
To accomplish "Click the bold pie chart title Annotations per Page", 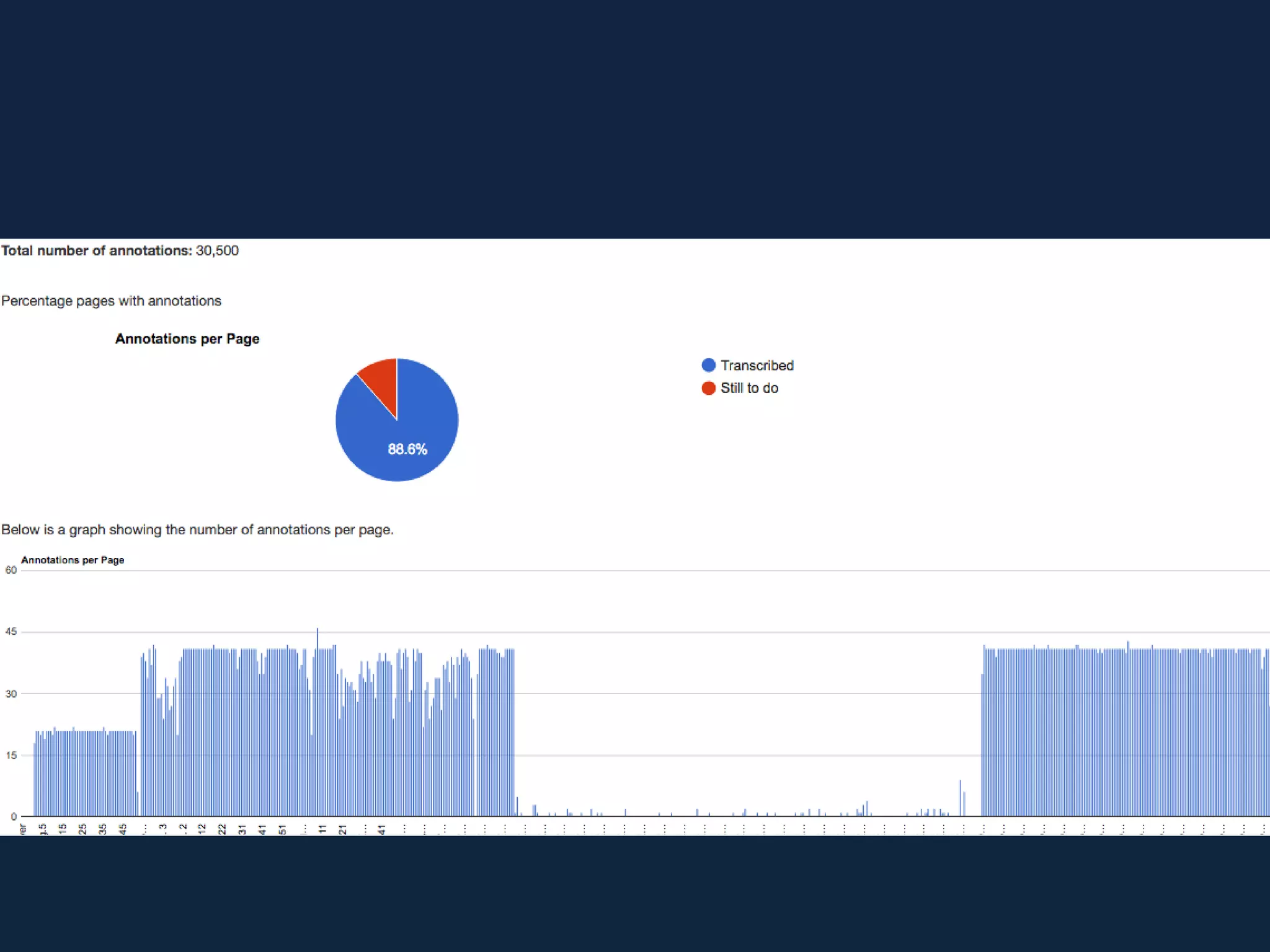I will click(x=187, y=339).
